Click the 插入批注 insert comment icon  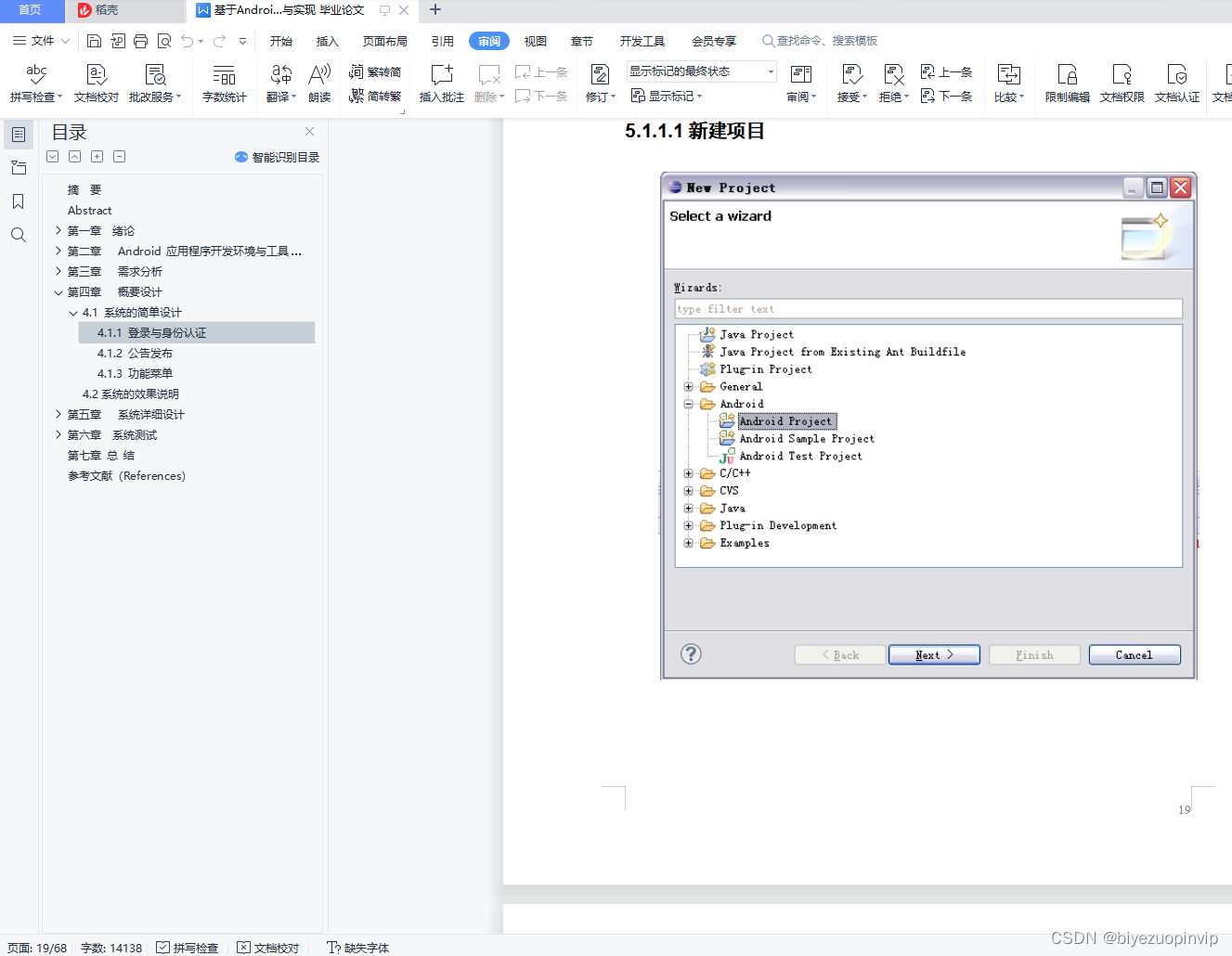442,83
